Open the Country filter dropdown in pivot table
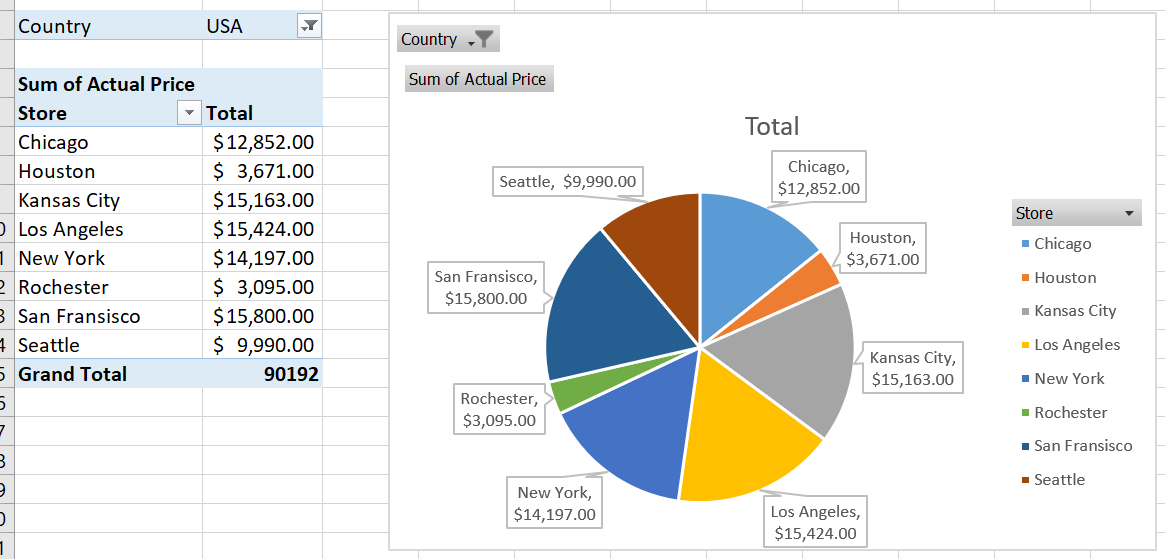This screenshot has height=559, width=1165. tap(308, 27)
